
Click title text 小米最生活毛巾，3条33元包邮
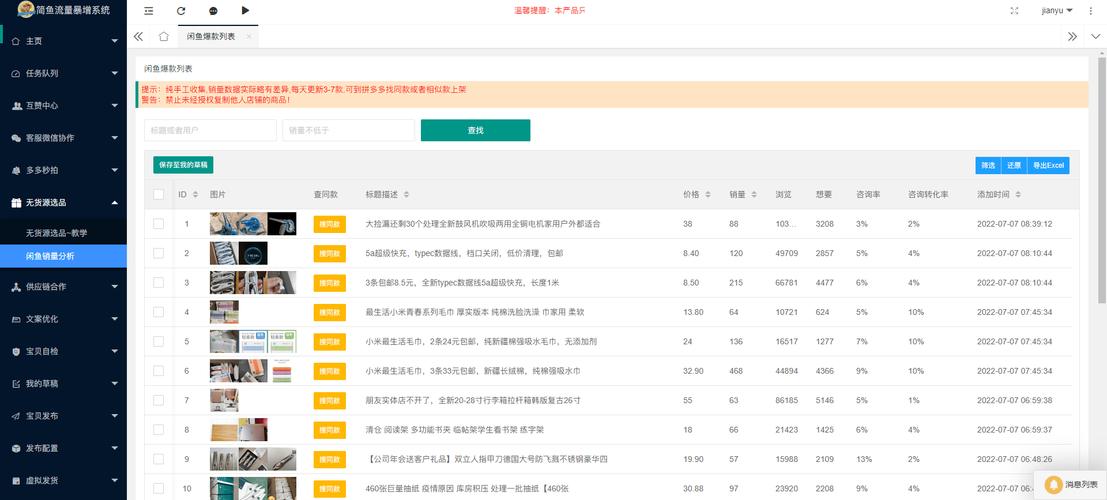(472, 371)
